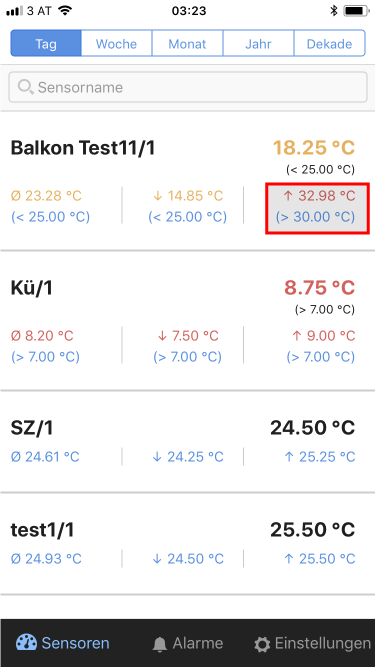Open the Kü/1 sensor entry
Image resolution: width=375 pixels, height=667 pixels.
point(188,321)
